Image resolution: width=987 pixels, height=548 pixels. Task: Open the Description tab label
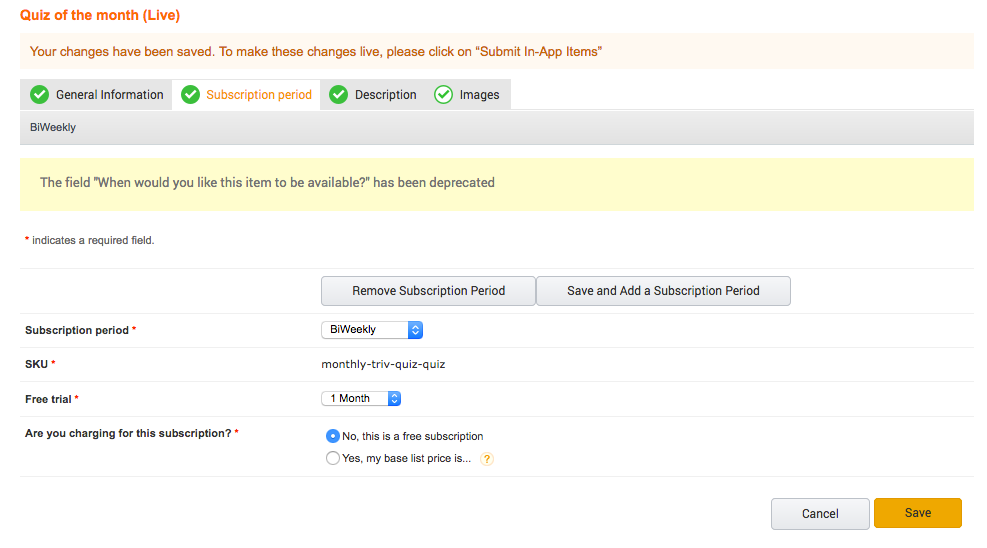click(x=385, y=95)
